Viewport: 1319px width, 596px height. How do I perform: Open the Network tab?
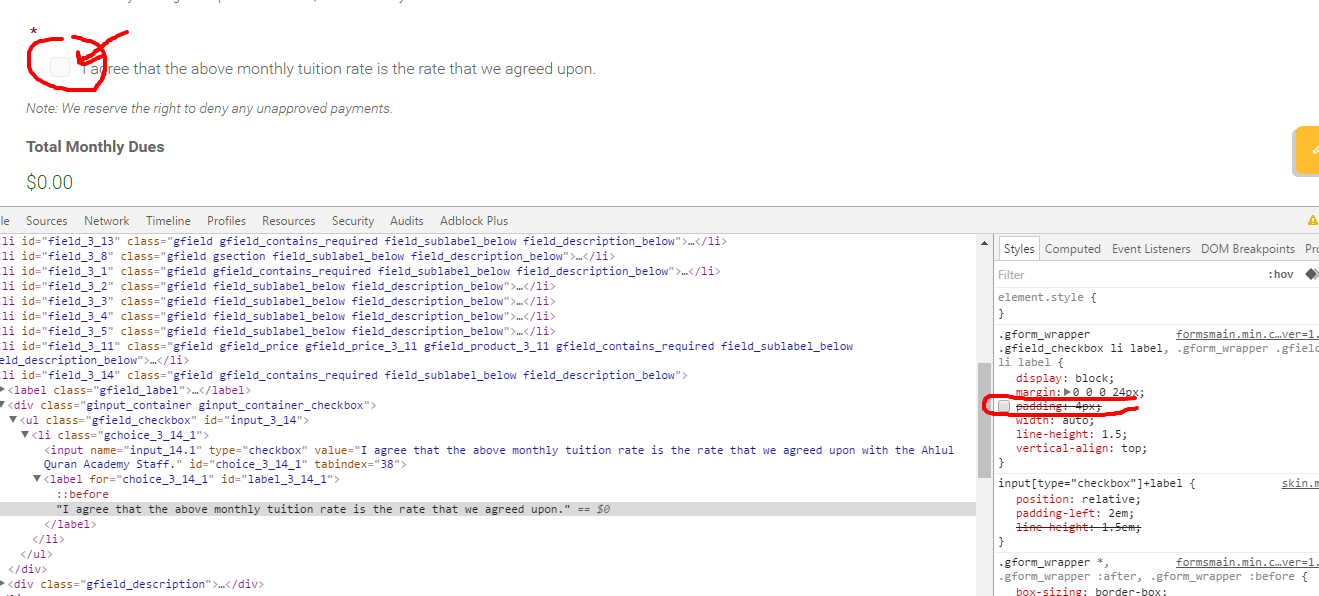[107, 221]
